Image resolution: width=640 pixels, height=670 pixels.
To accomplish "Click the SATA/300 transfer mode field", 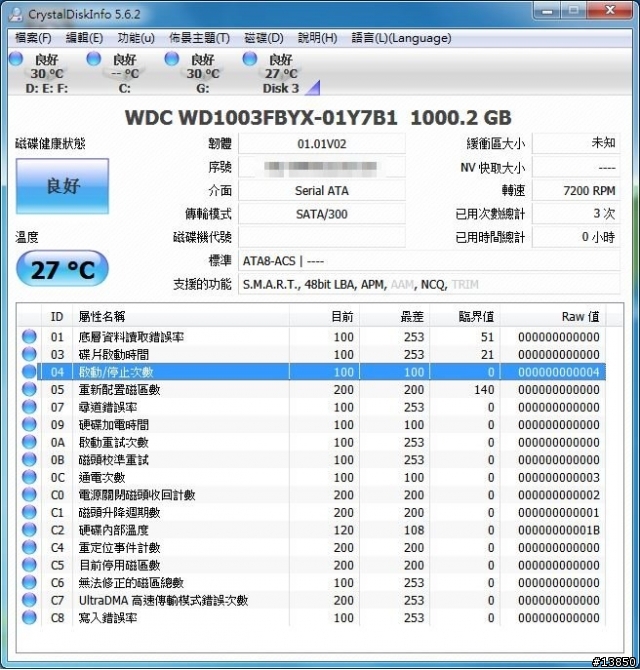I will pos(322,214).
